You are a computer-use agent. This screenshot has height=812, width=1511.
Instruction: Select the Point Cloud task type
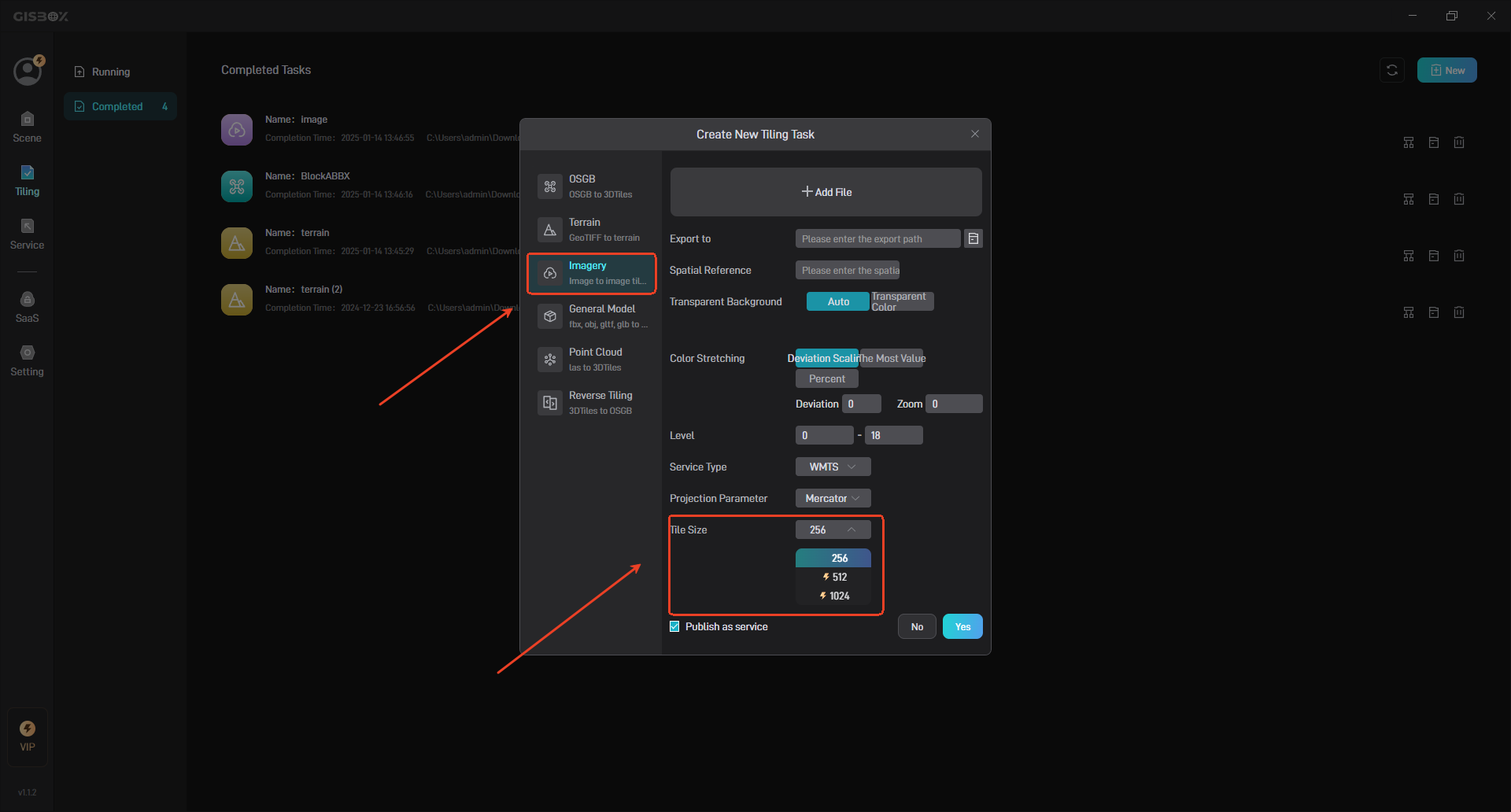(x=592, y=360)
